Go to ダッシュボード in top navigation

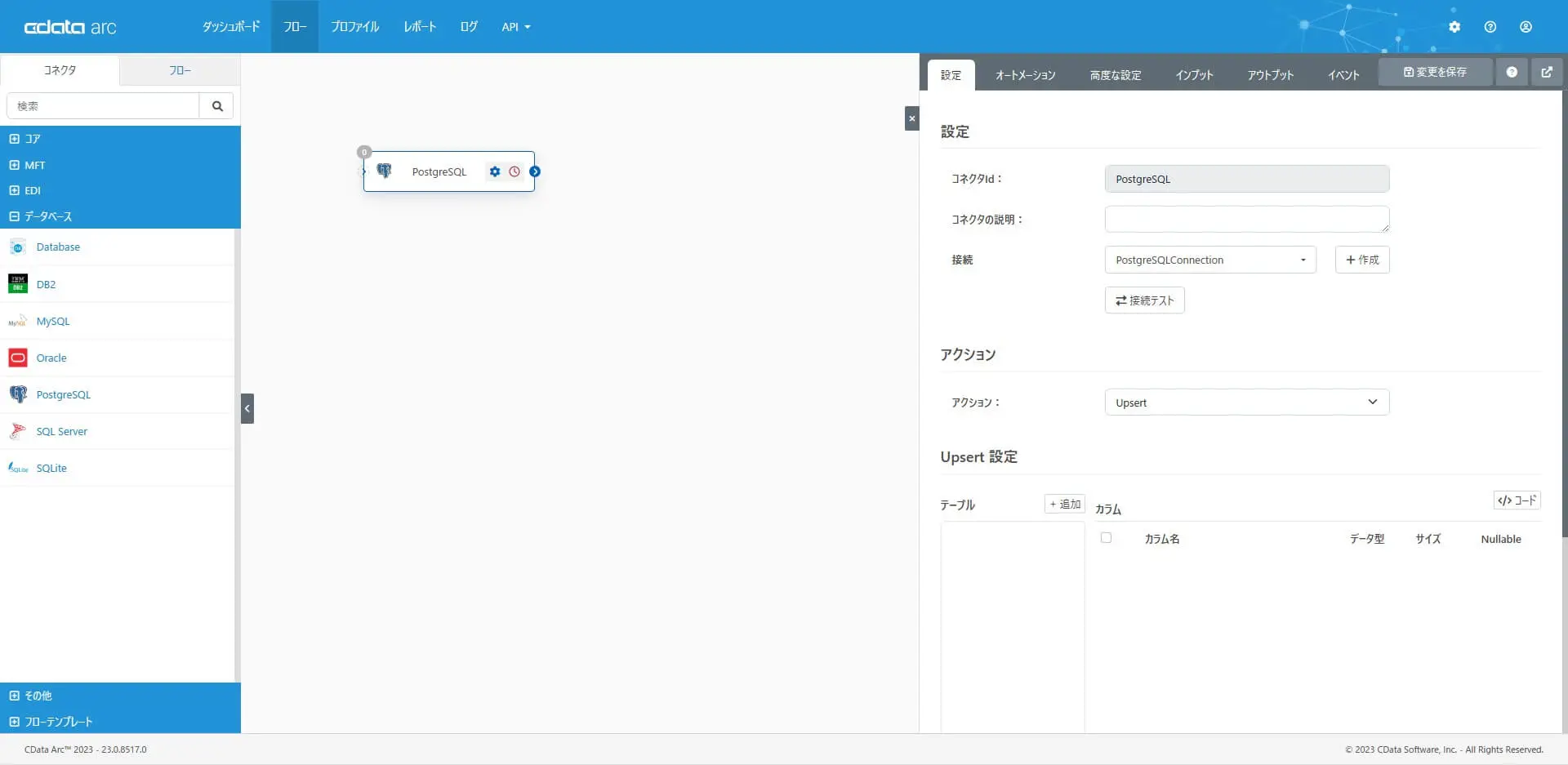click(x=231, y=27)
